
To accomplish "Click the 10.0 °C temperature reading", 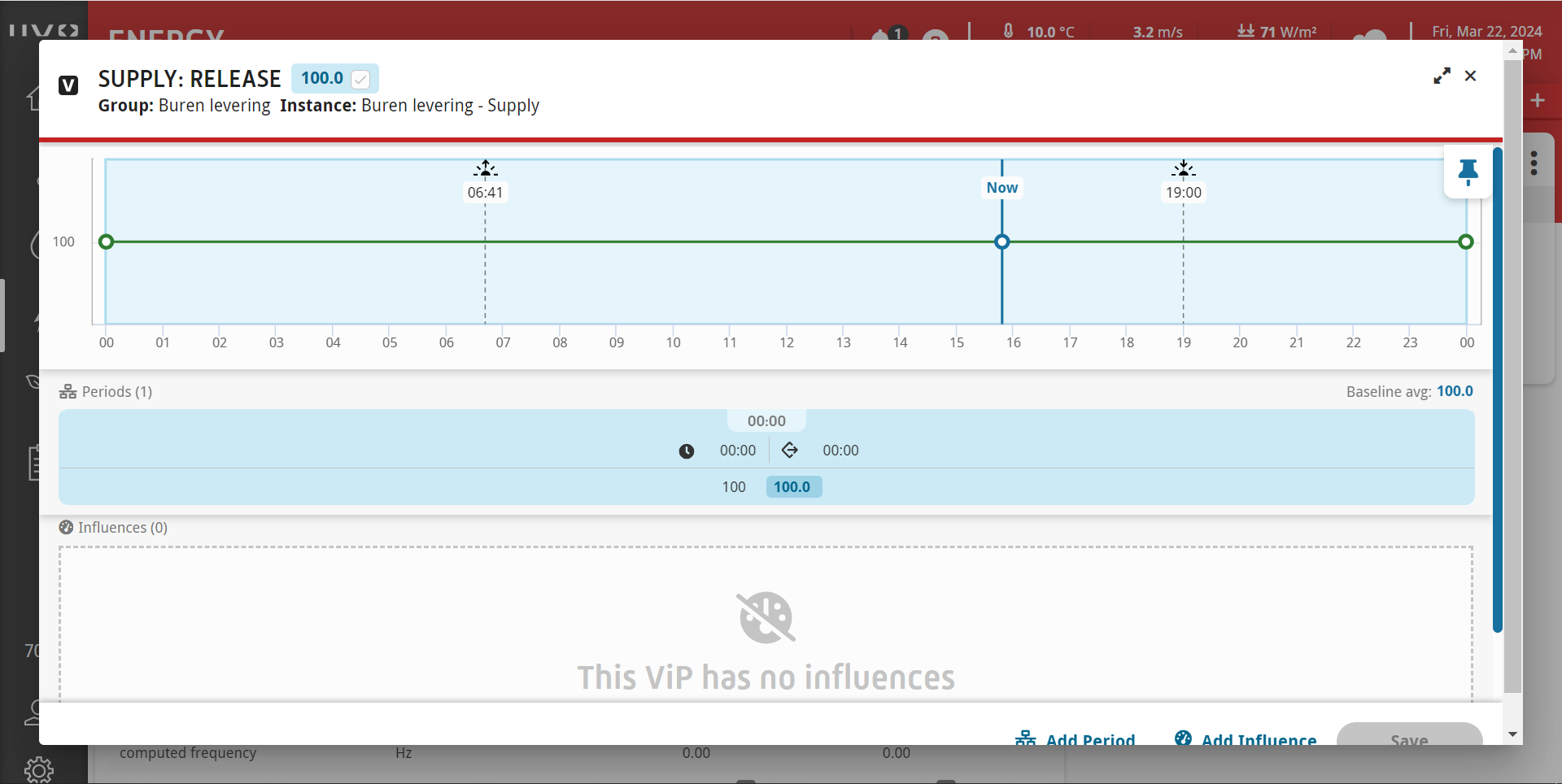I will pyautogui.click(x=1040, y=32).
